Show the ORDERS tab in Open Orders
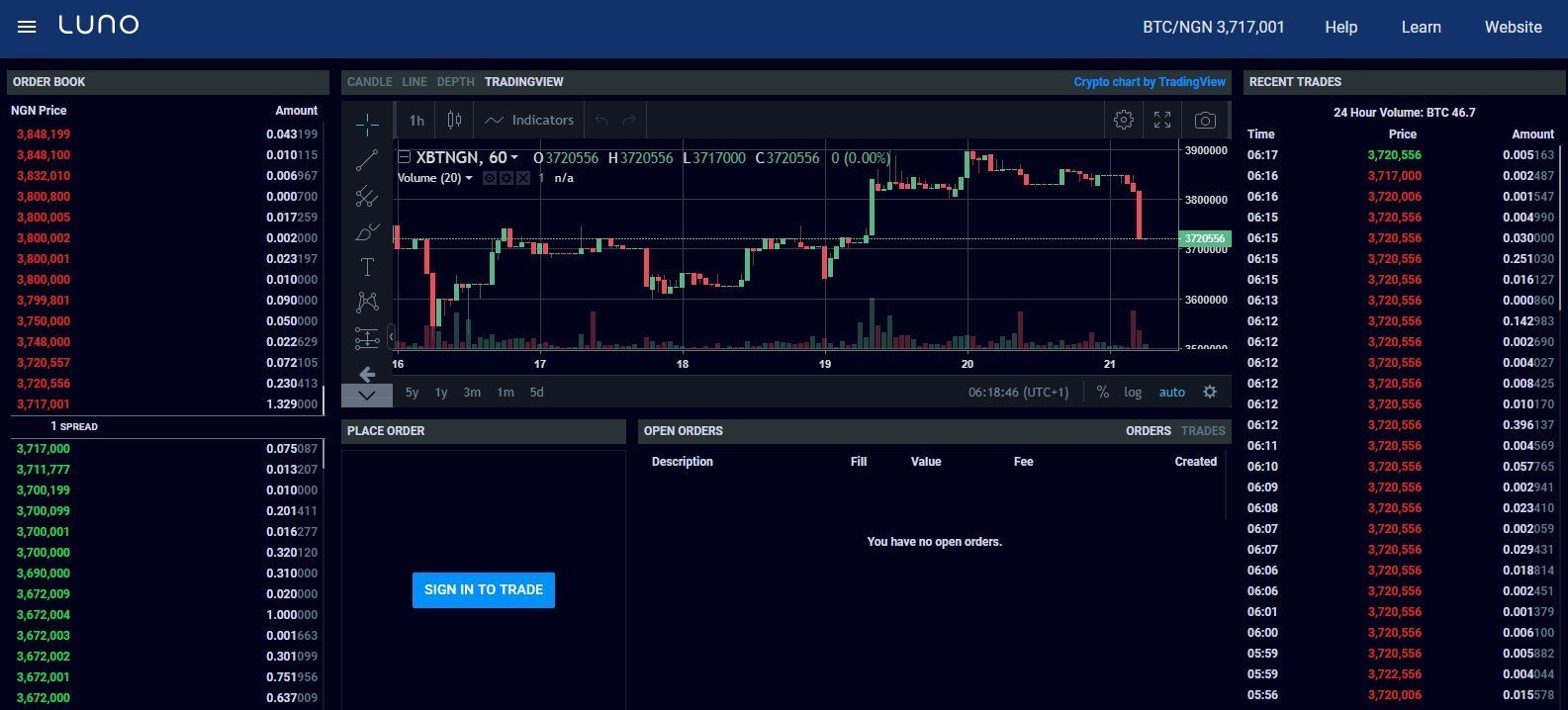The height and width of the screenshot is (710, 1568). pos(1149,431)
